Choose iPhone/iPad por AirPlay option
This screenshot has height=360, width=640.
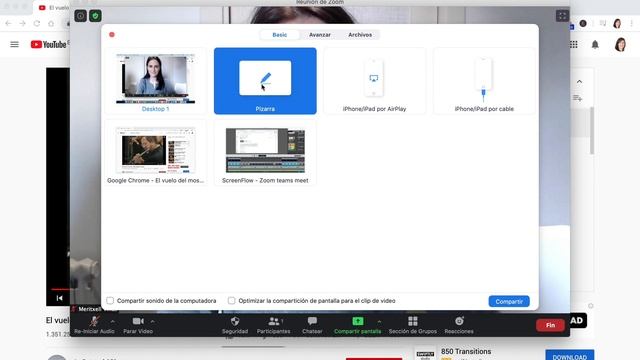374,81
